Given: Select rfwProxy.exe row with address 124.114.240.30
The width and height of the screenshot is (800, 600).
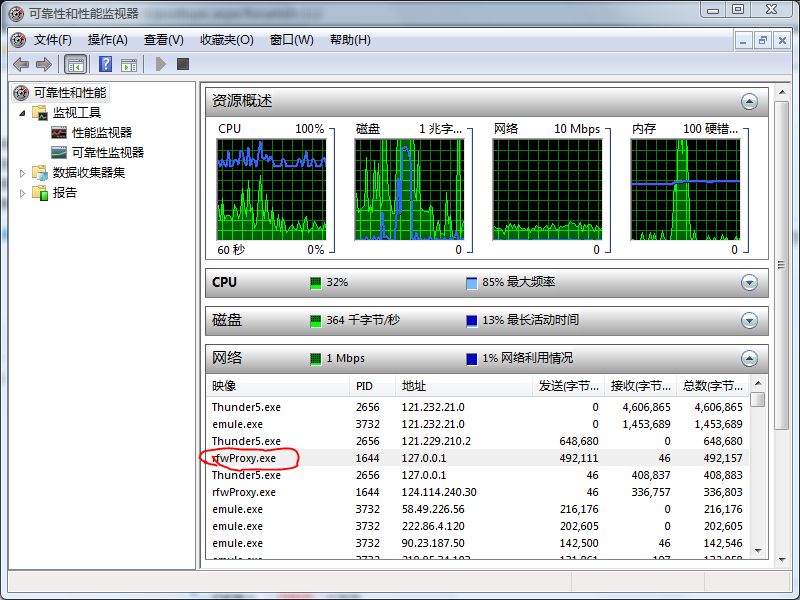Looking at the screenshot, I should pos(478,492).
